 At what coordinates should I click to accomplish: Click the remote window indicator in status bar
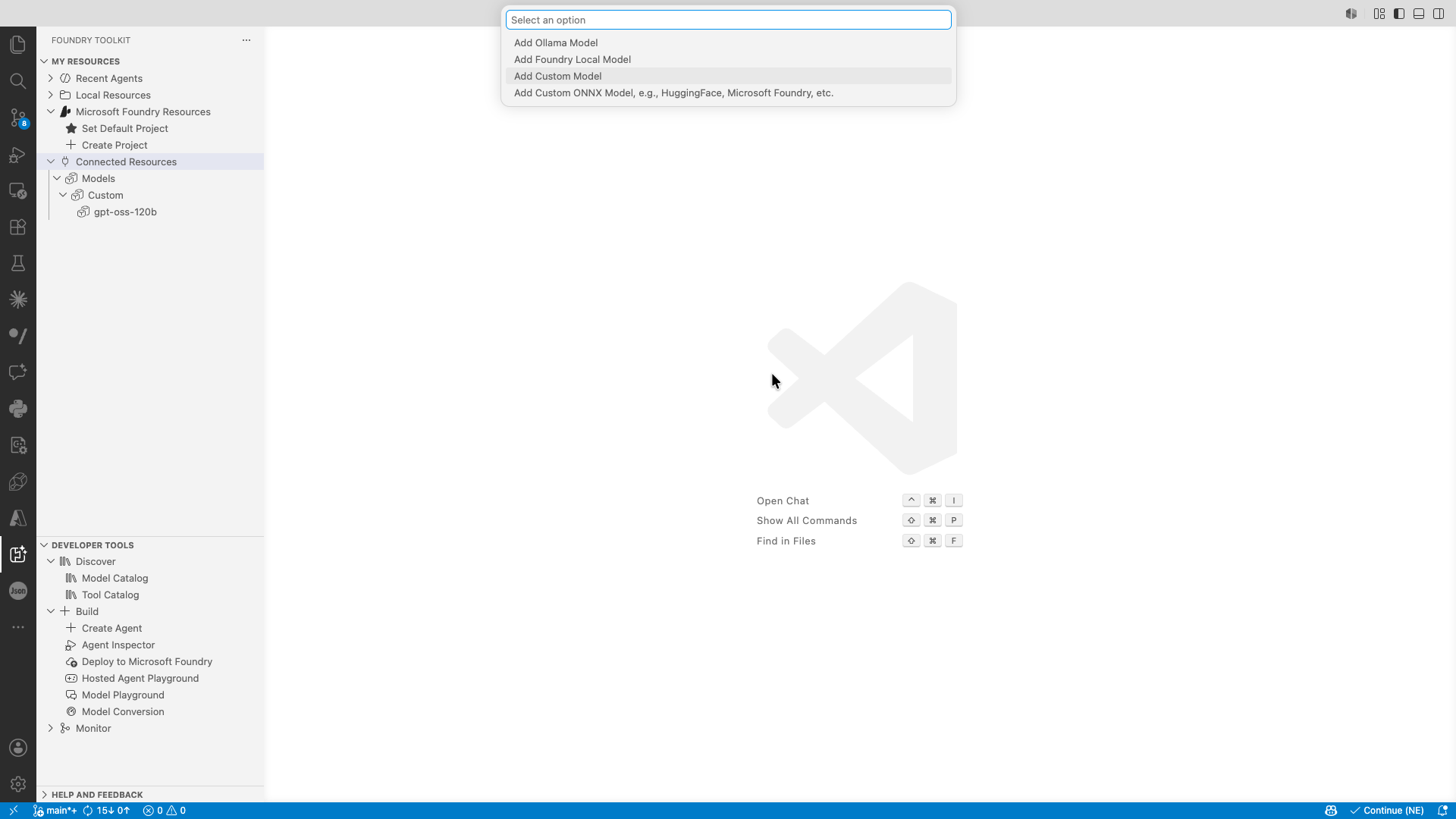13,811
